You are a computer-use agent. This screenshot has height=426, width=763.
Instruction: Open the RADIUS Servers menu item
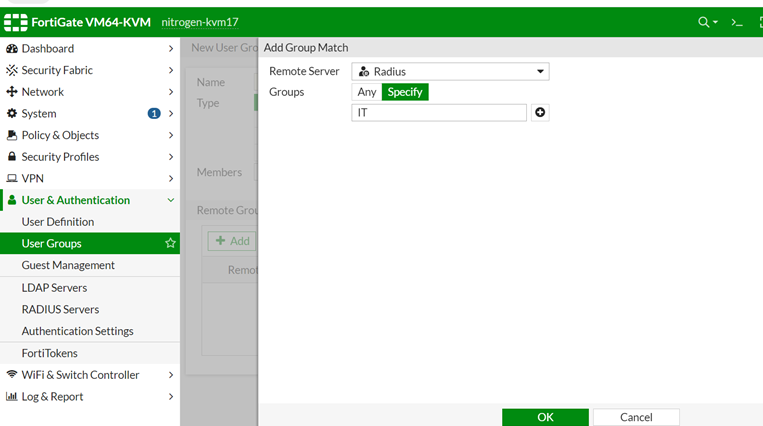coord(60,309)
